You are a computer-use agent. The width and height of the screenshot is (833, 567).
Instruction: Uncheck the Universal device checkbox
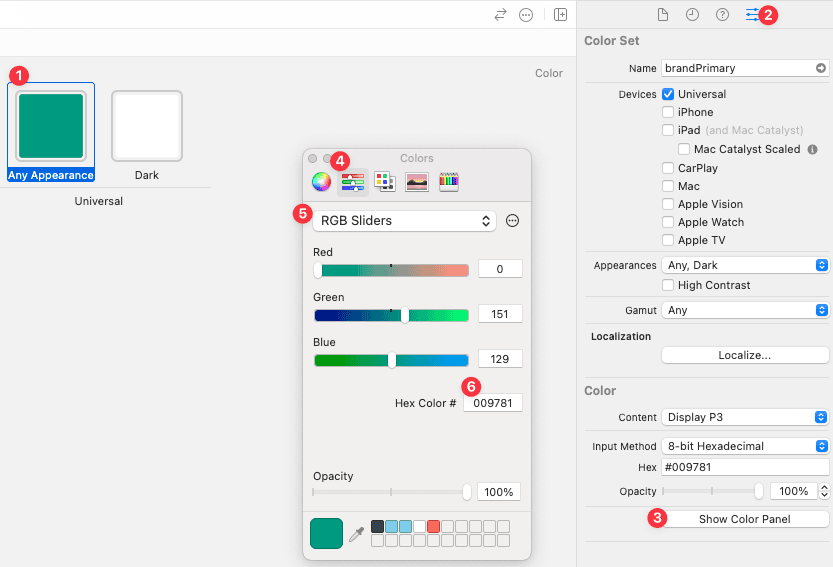click(668, 94)
